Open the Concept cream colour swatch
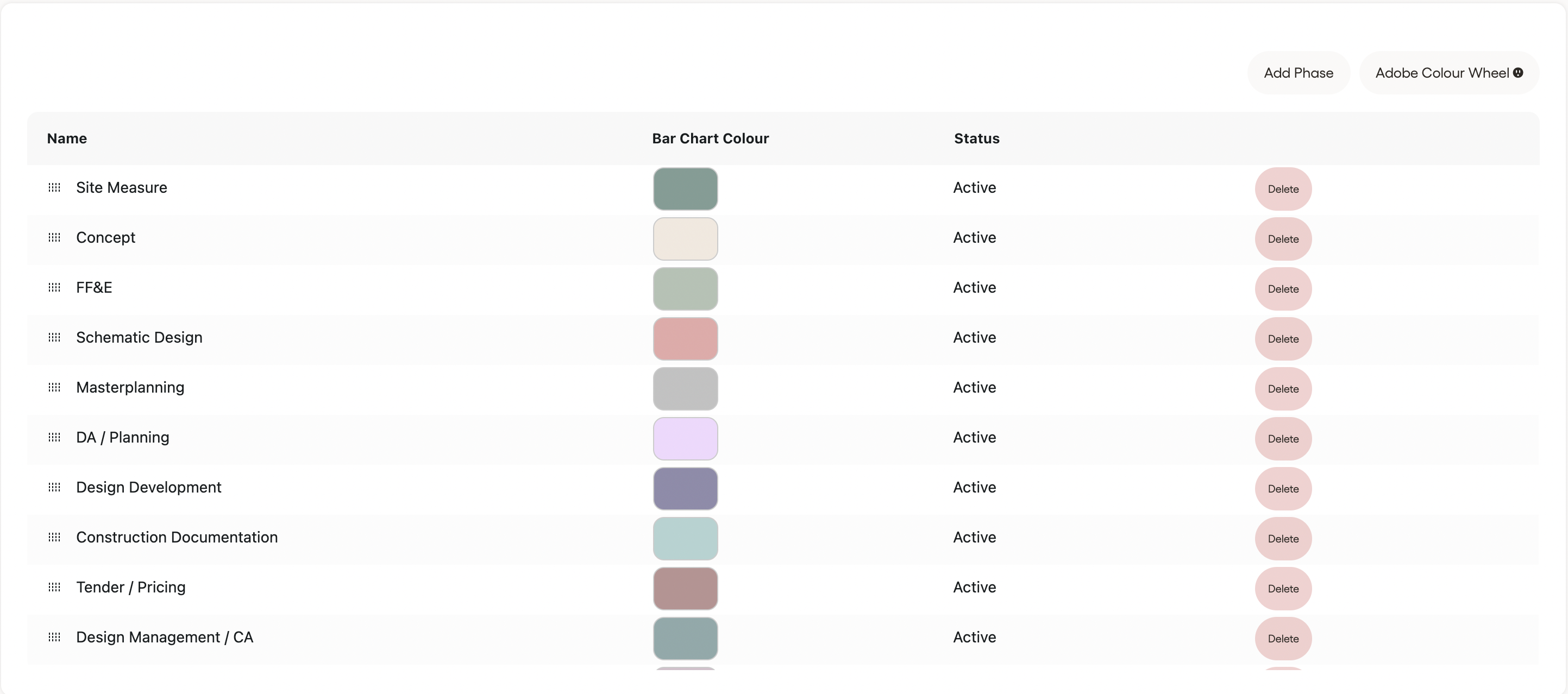This screenshot has width=1568, height=694. pos(686,238)
